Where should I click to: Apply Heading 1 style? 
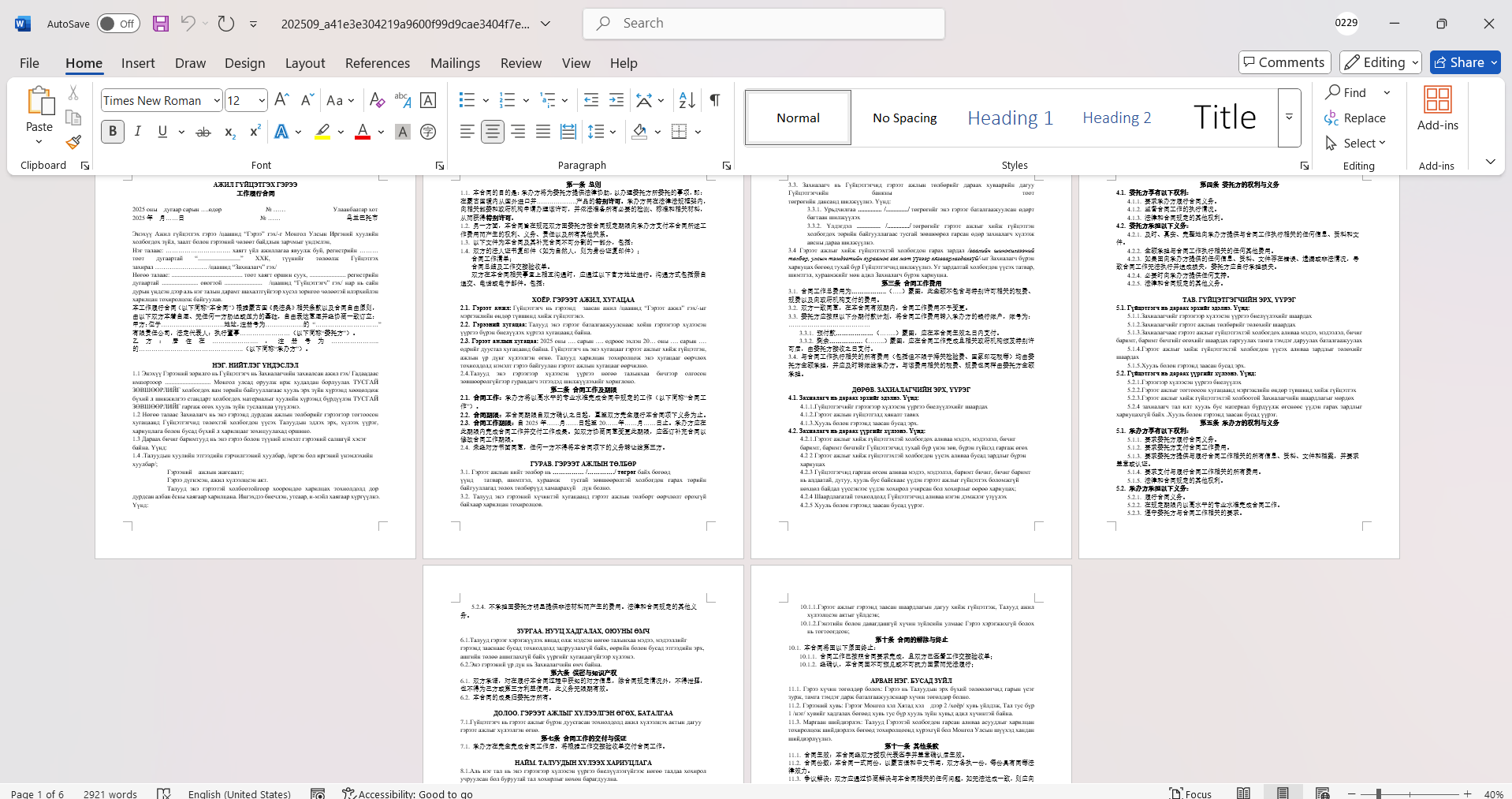[1010, 118]
